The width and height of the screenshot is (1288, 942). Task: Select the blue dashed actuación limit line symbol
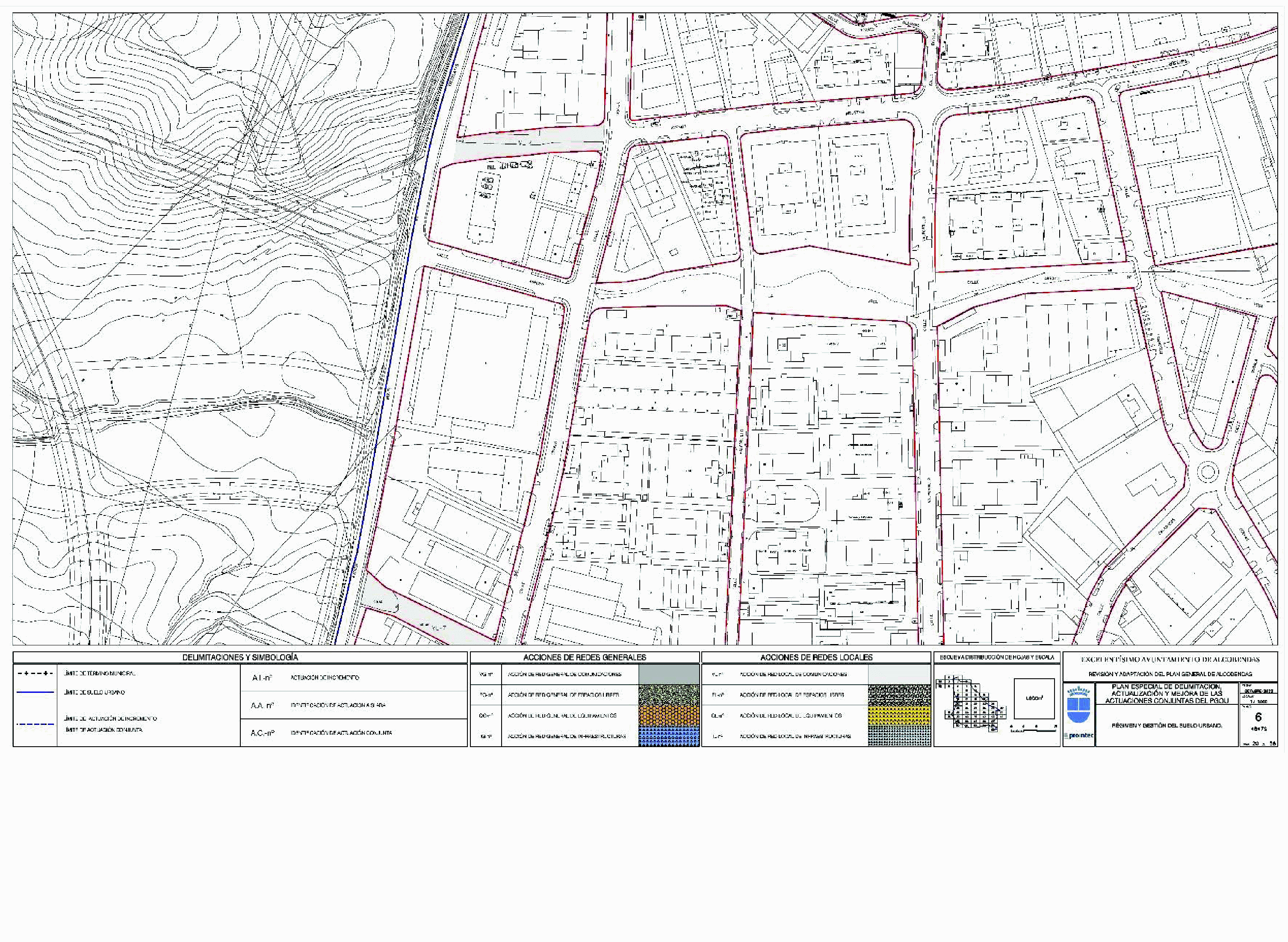tap(35, 724)
